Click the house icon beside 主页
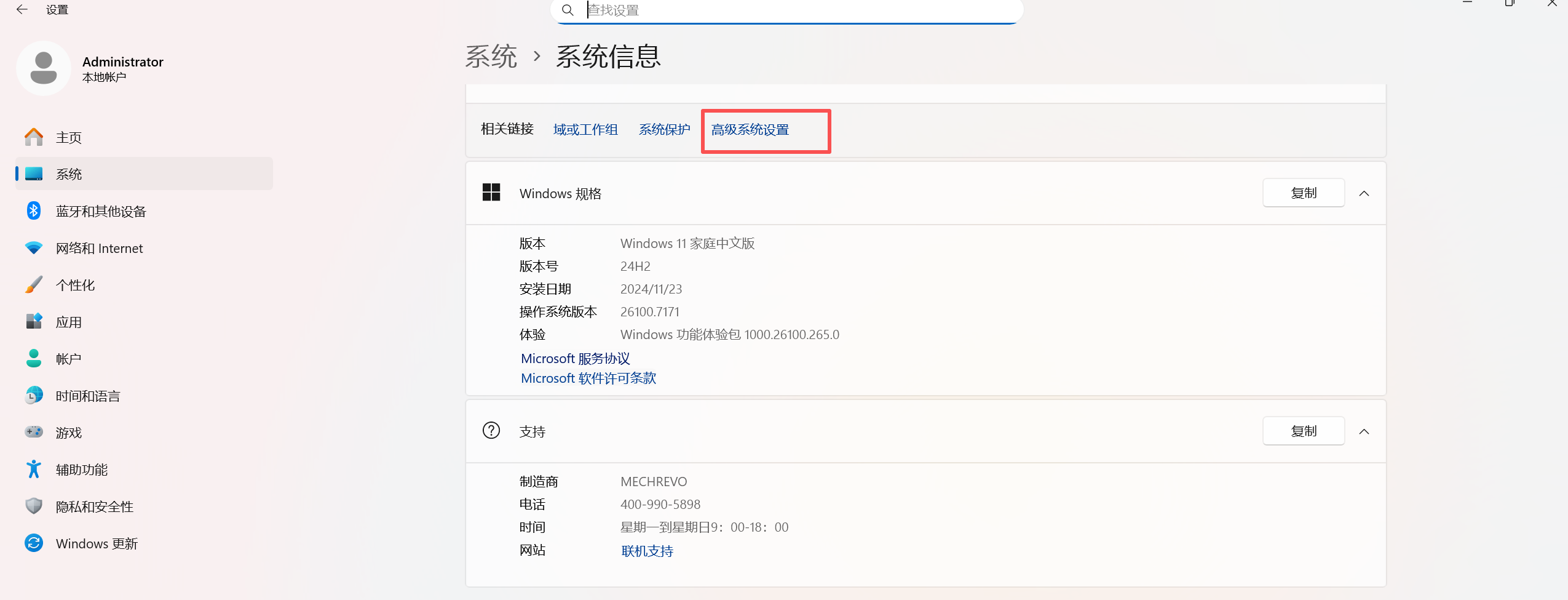 (34, 137)
